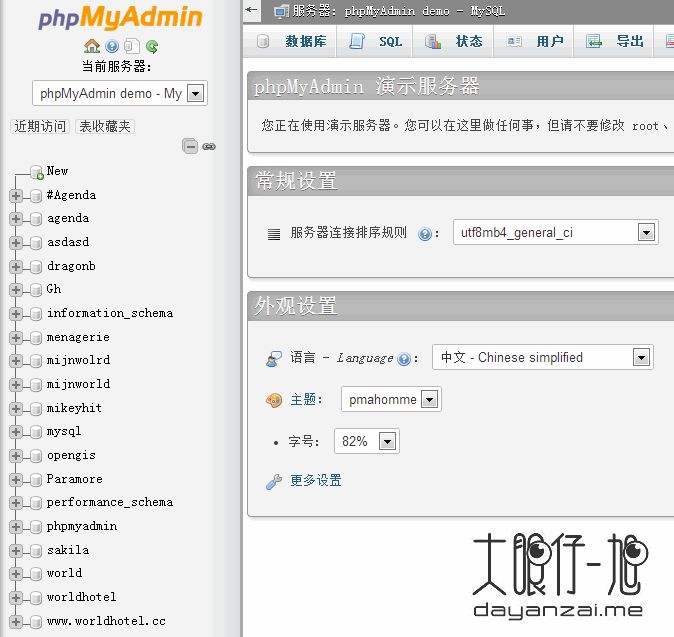
Task: Expand the worldhotel database node
Action: 15,598
